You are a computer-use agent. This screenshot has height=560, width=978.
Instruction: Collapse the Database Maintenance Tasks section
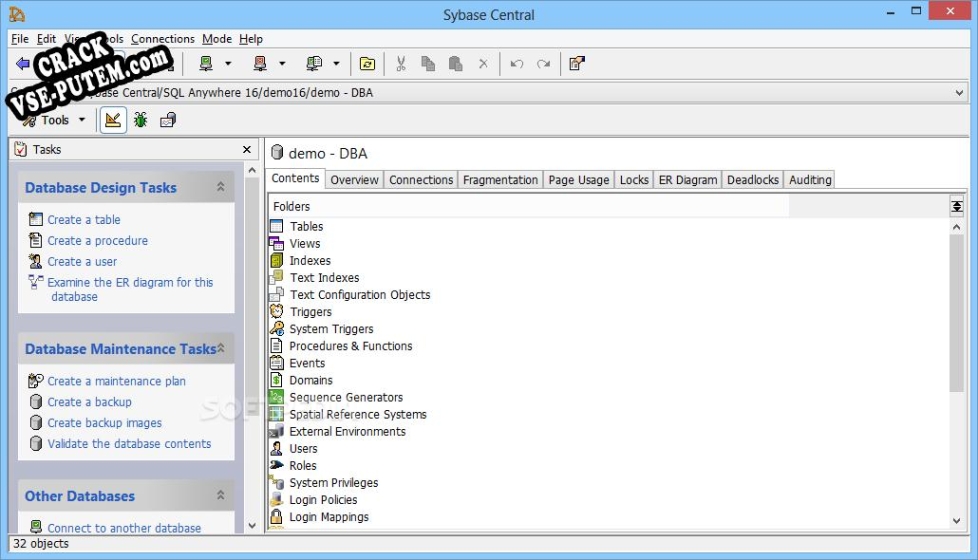[220, 349]
